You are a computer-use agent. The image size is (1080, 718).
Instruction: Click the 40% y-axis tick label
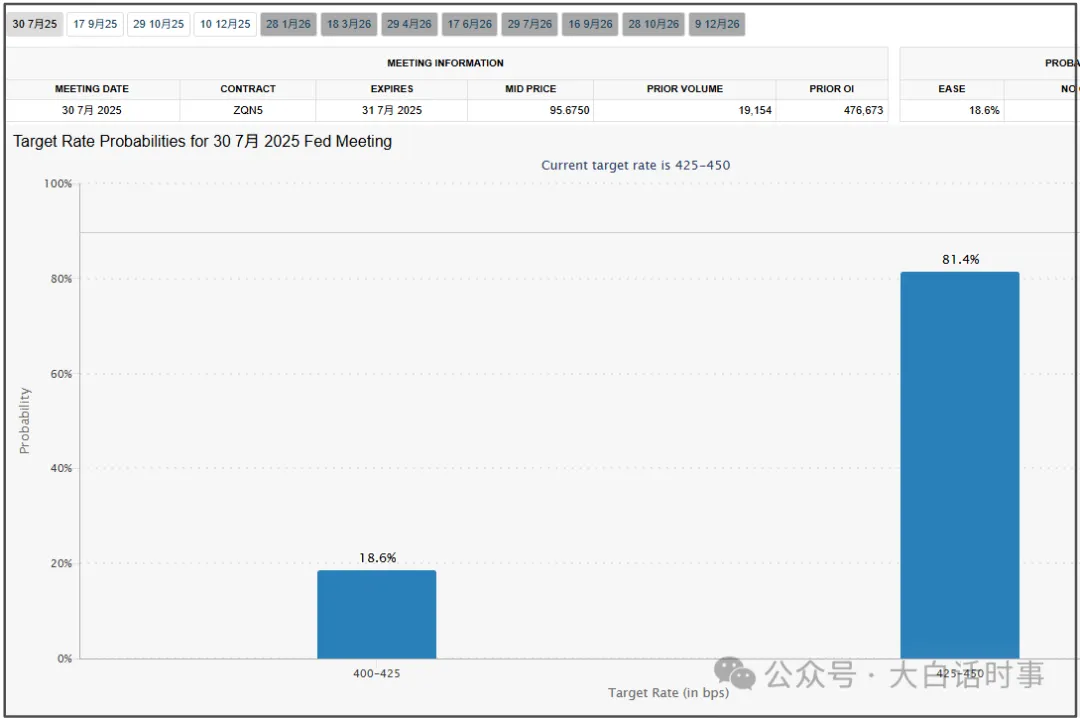pyautogui.click(x=61, y=469)
